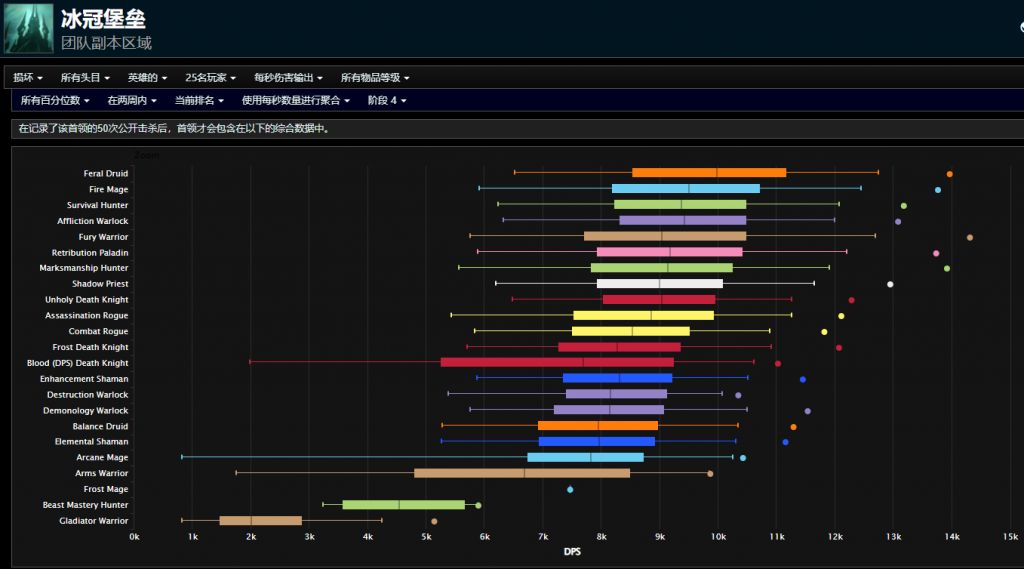Open the 阶段 4 phase dropdown

point(387,101)
